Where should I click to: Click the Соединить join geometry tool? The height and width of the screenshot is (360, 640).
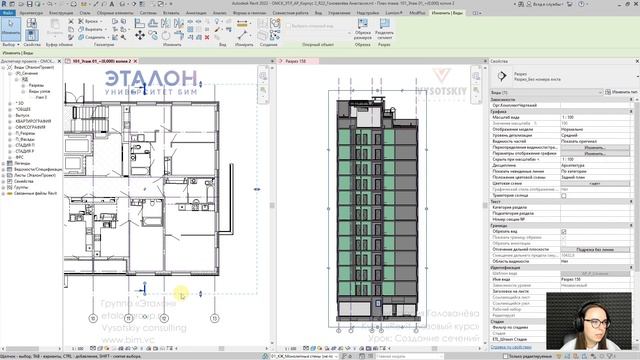click(92, 37)
